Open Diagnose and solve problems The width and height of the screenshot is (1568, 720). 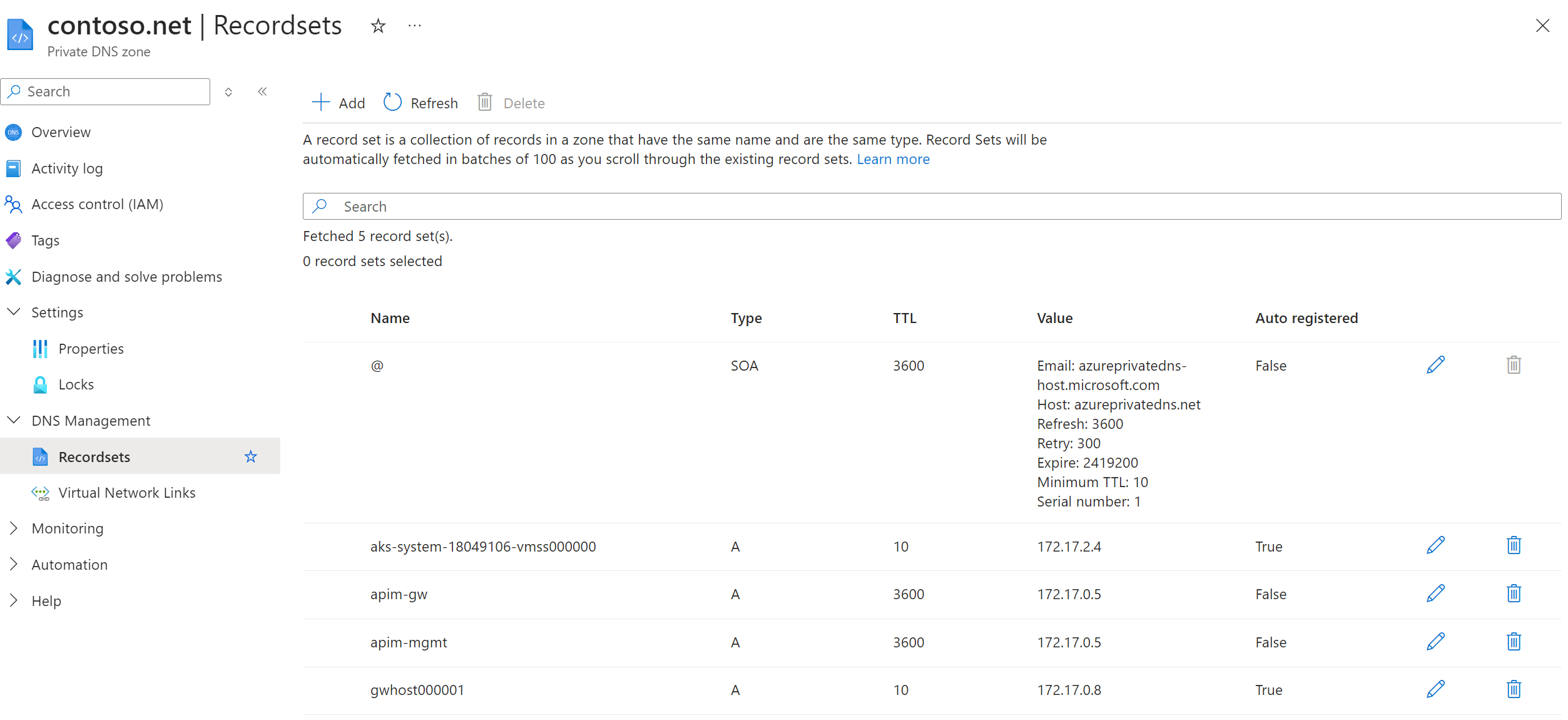tap(126, 277)
